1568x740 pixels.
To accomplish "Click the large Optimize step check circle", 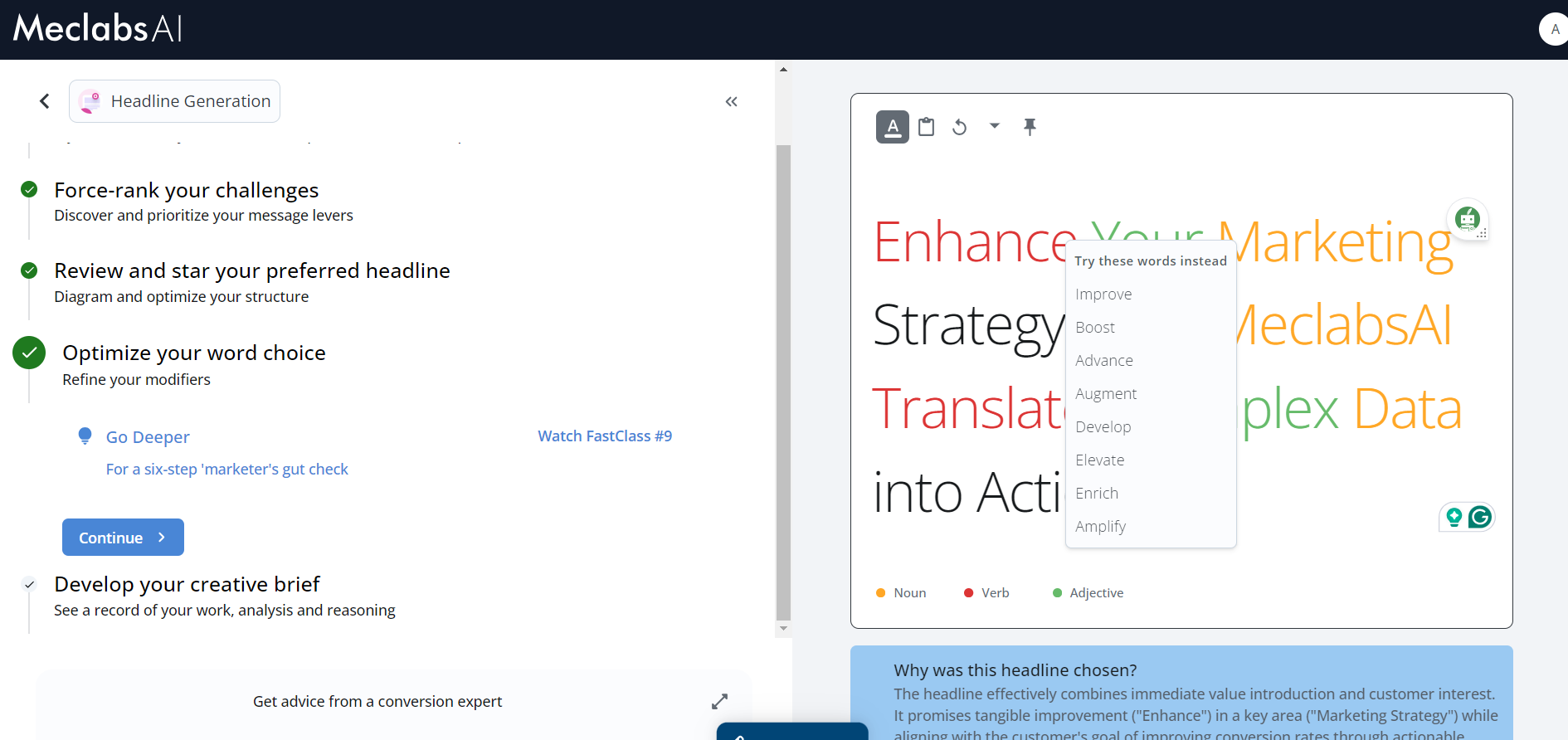I will pyautogui.click(x=29, y=353).
